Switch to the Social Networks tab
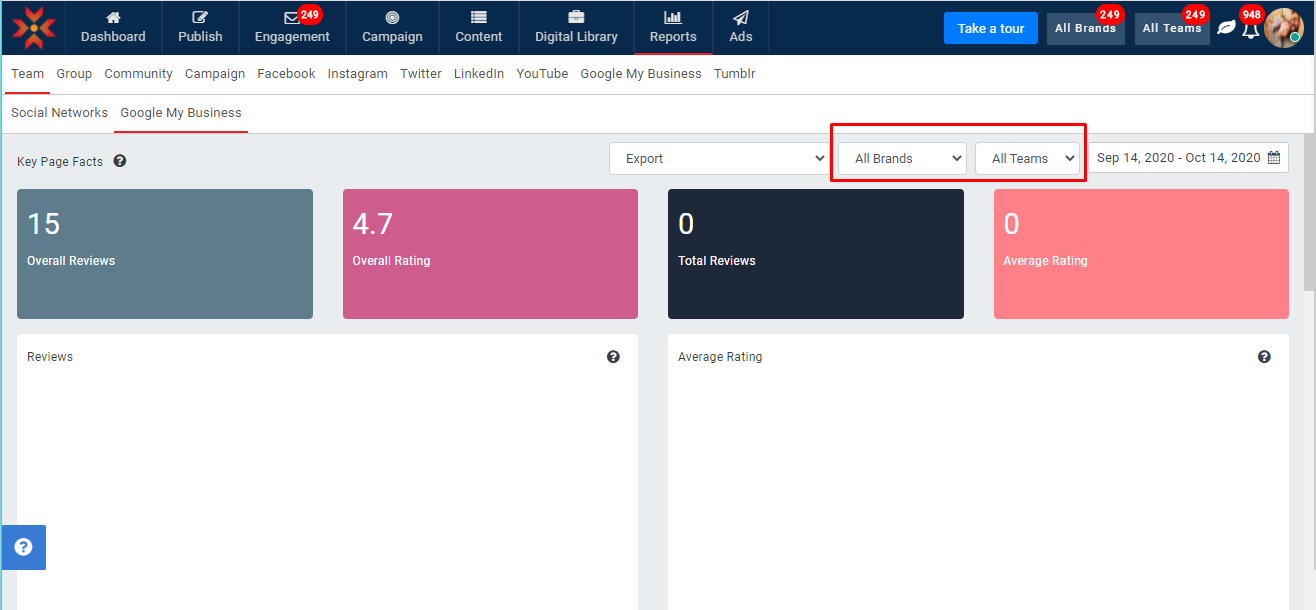Image resolution: width=1316 pixels, height=610 pixels. pos(59,113)
